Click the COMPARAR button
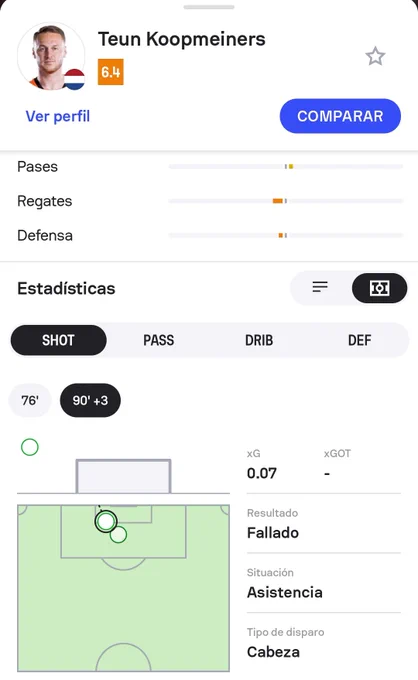The width and height of the screenshot is (418, 680). tap(340, 116)
